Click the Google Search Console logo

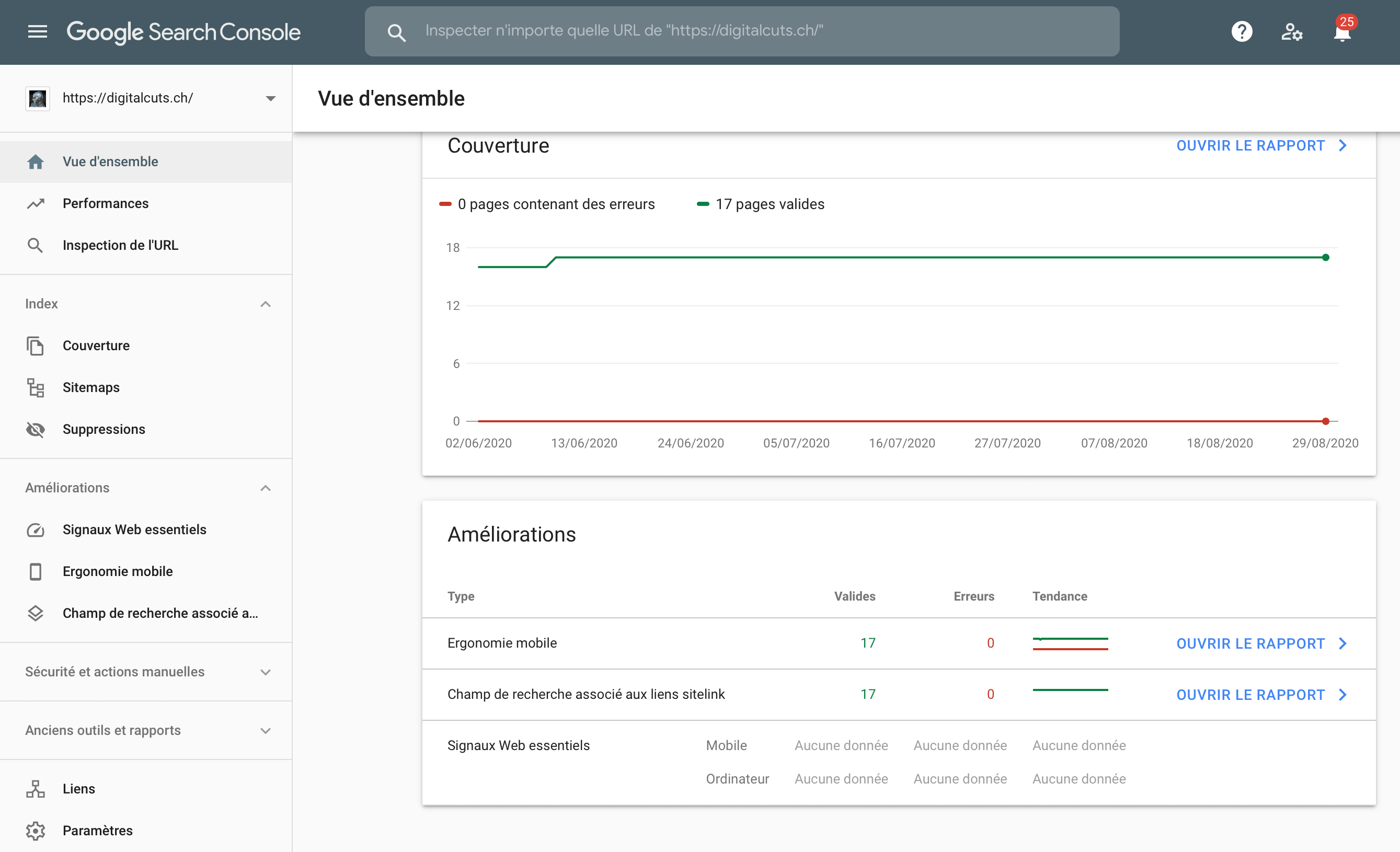[x=183, y=32]
